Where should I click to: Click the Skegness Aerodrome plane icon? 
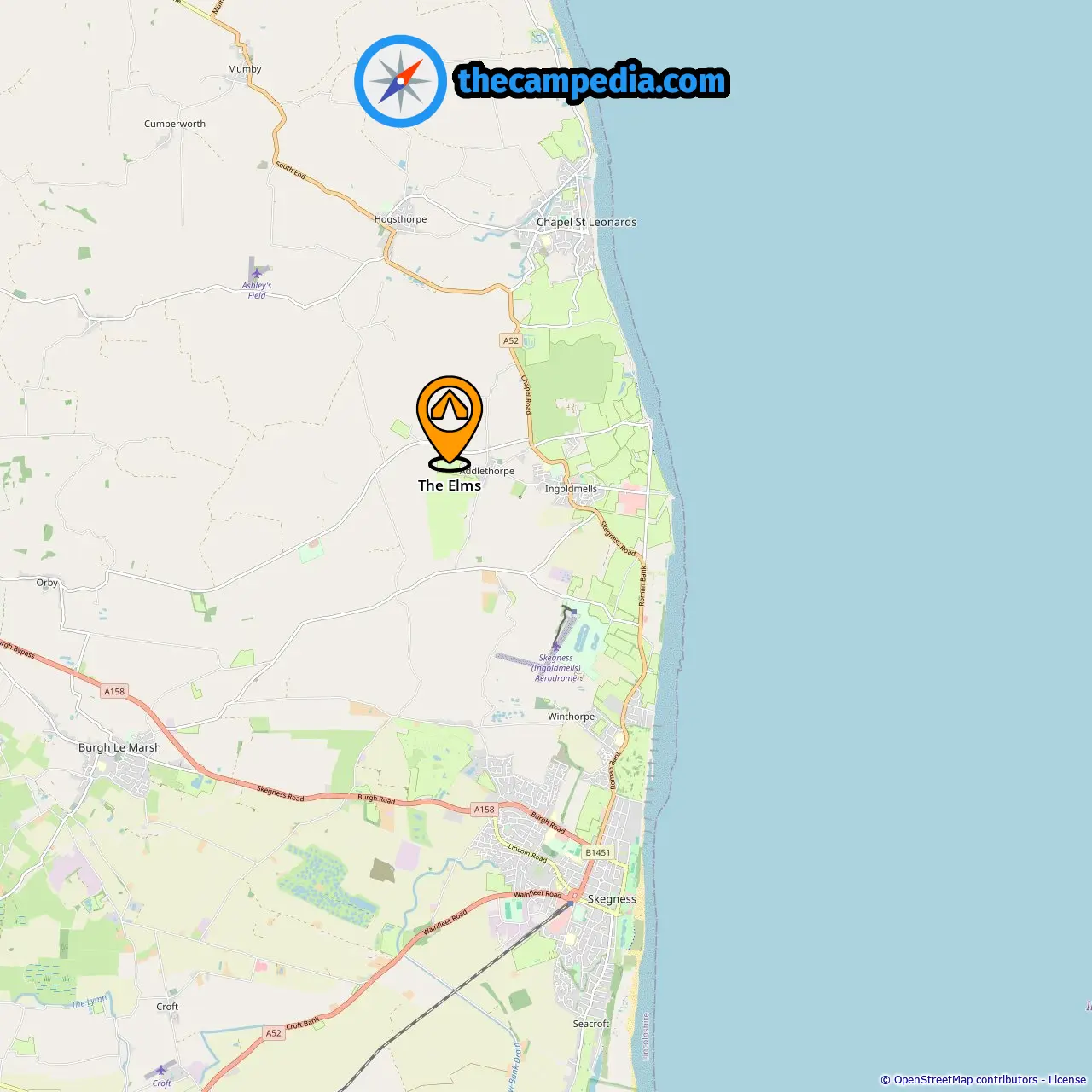(556, 647)
